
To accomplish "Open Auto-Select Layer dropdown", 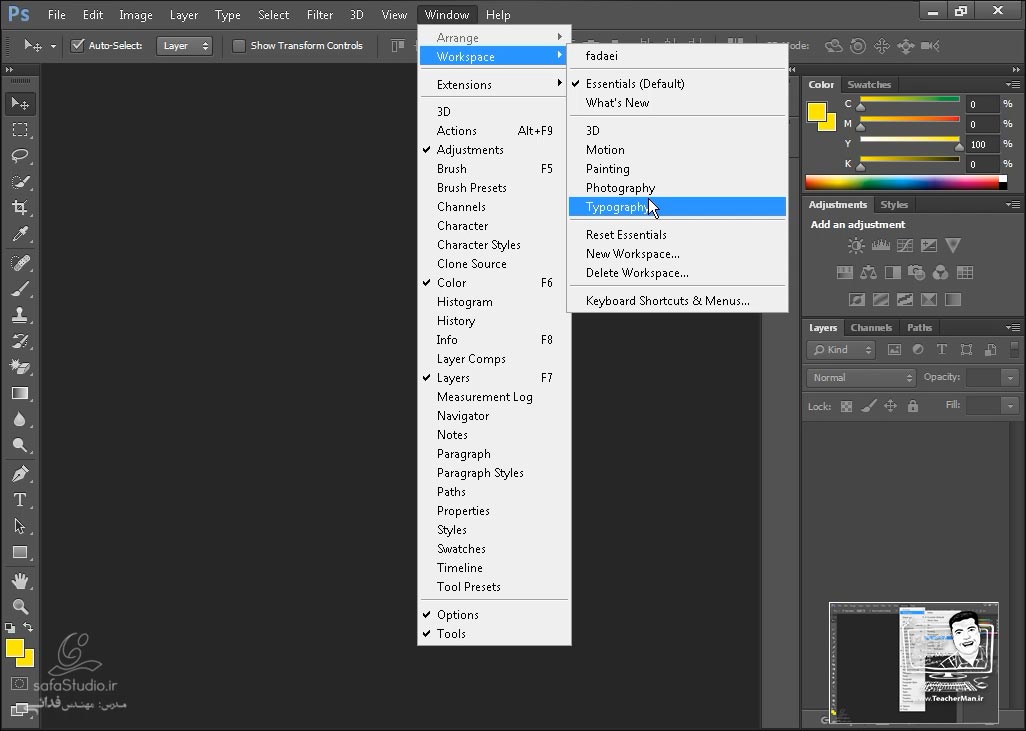I will click(x=184, y=46).
